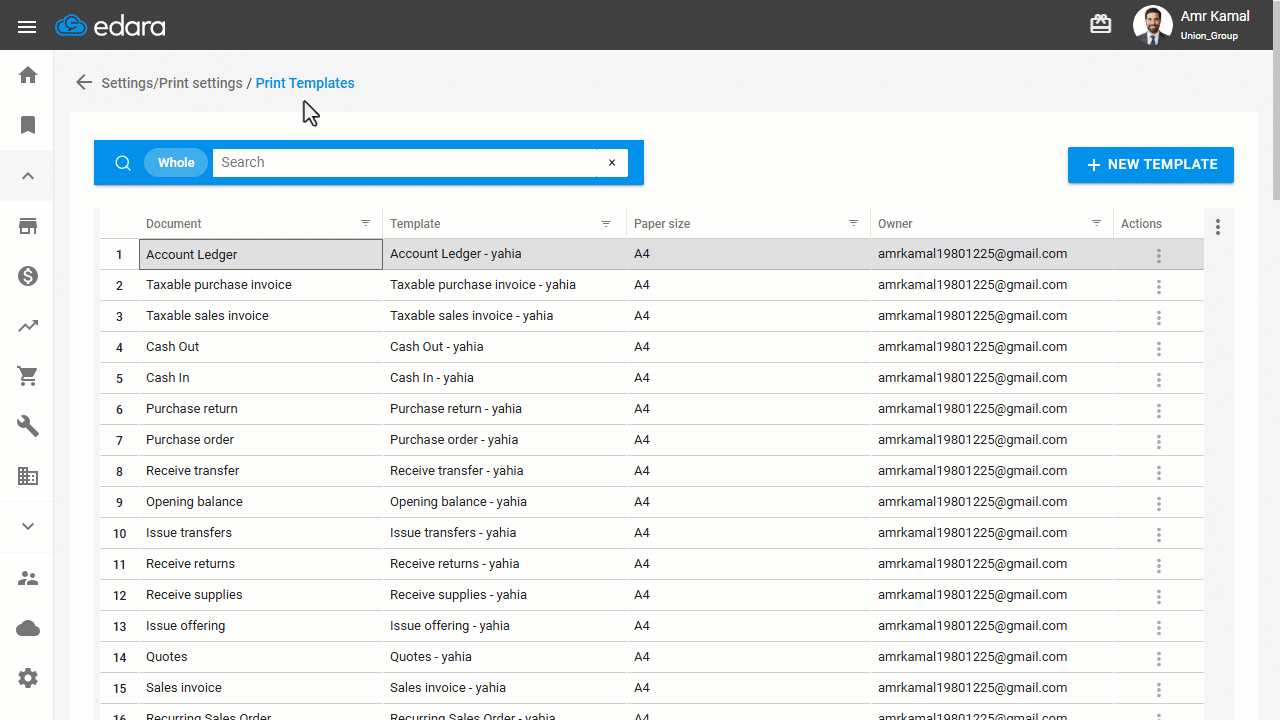Open Settings/Print settings breadcrumb link
This screenshot has height=720, width=1280.
172,83
